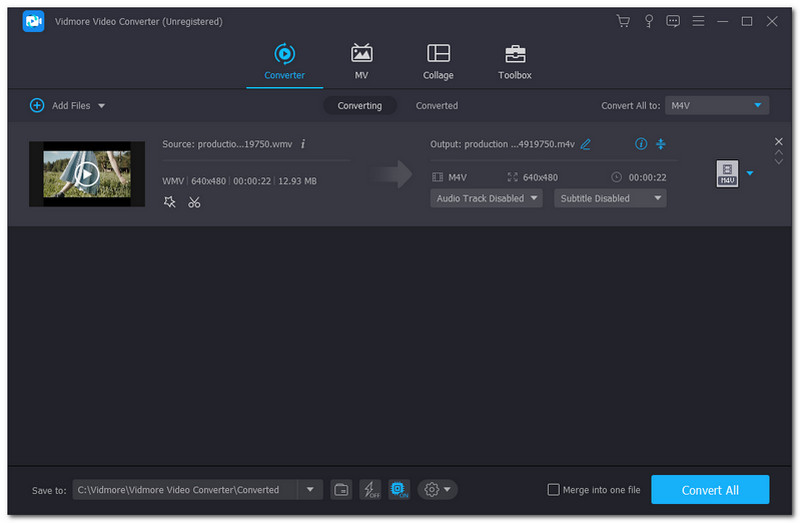Switch to the Toolbox tab
This screenshot has height=523, width=800.
(x=515, y=61)
